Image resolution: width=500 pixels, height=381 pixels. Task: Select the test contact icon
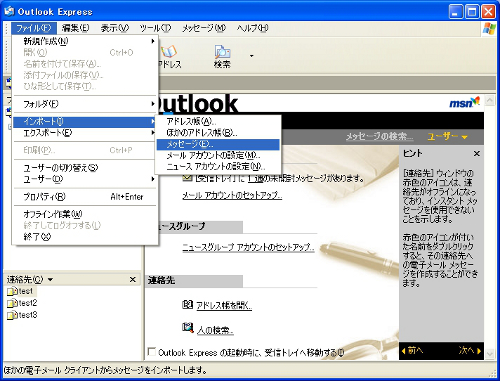point(12,291)
